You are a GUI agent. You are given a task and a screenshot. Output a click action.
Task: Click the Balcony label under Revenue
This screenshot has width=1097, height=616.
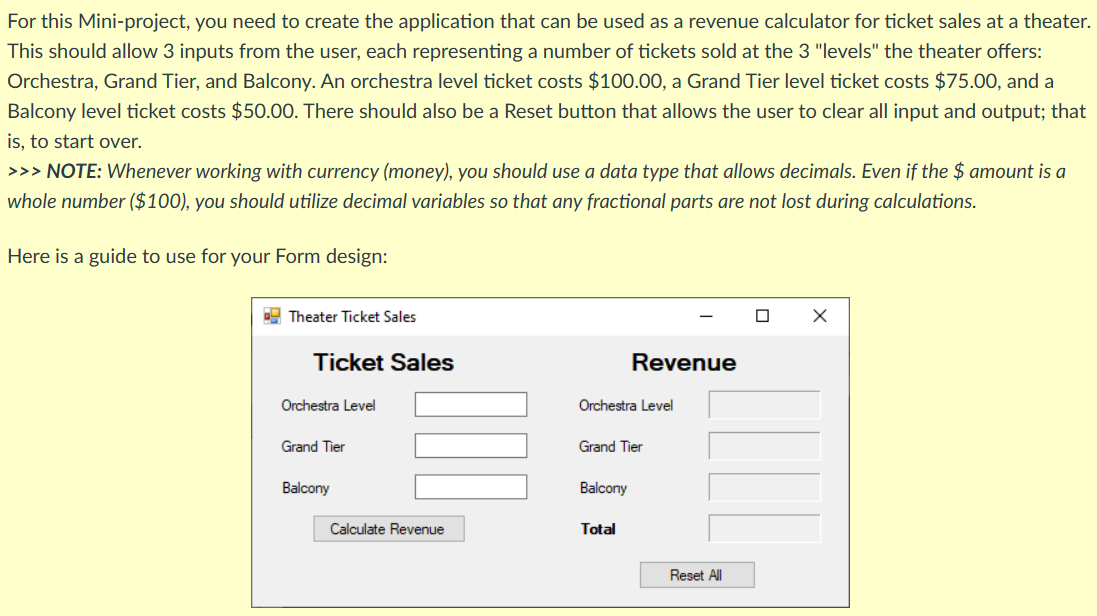tap(601, 488)
